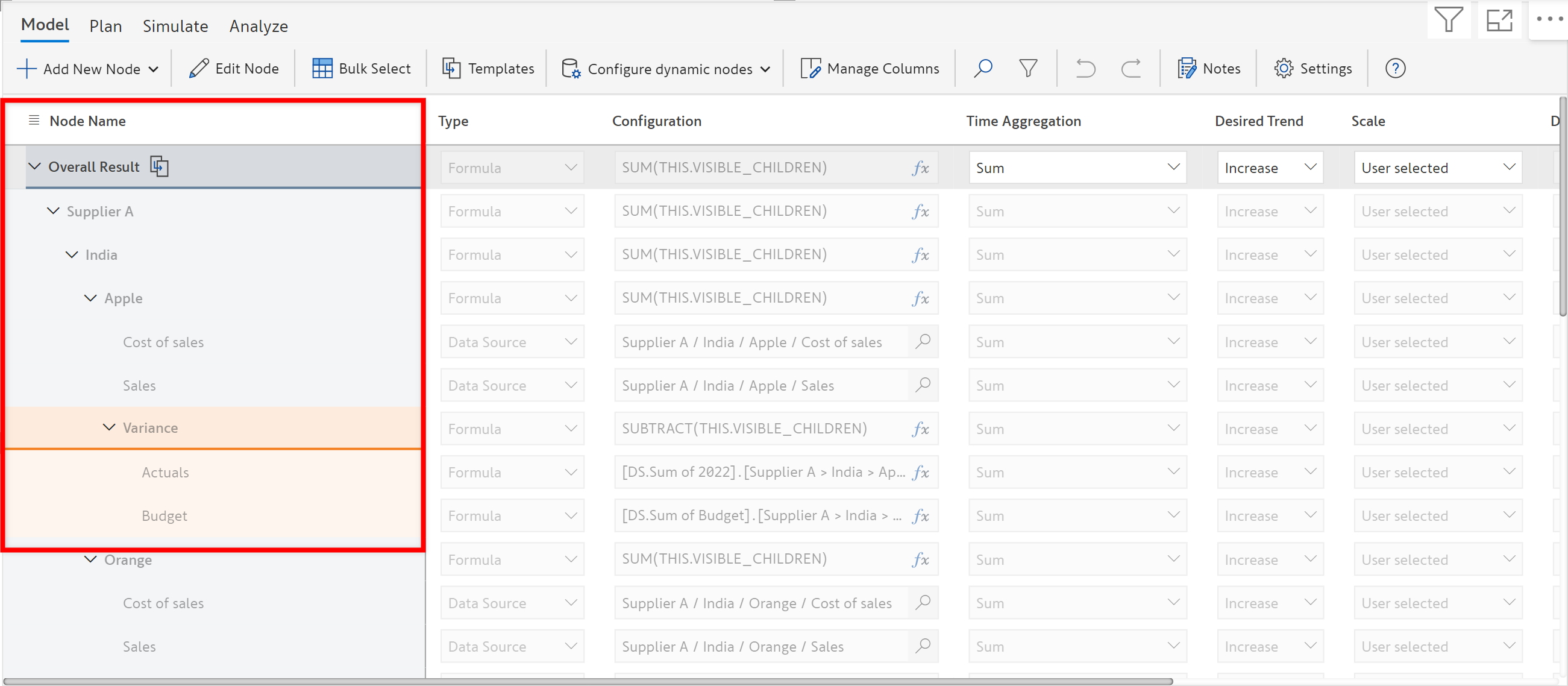Click the expand to focus mode icon
The height and width of the screenshot is (686, 1568).
pyautogui.click(x=1499, y=20)
